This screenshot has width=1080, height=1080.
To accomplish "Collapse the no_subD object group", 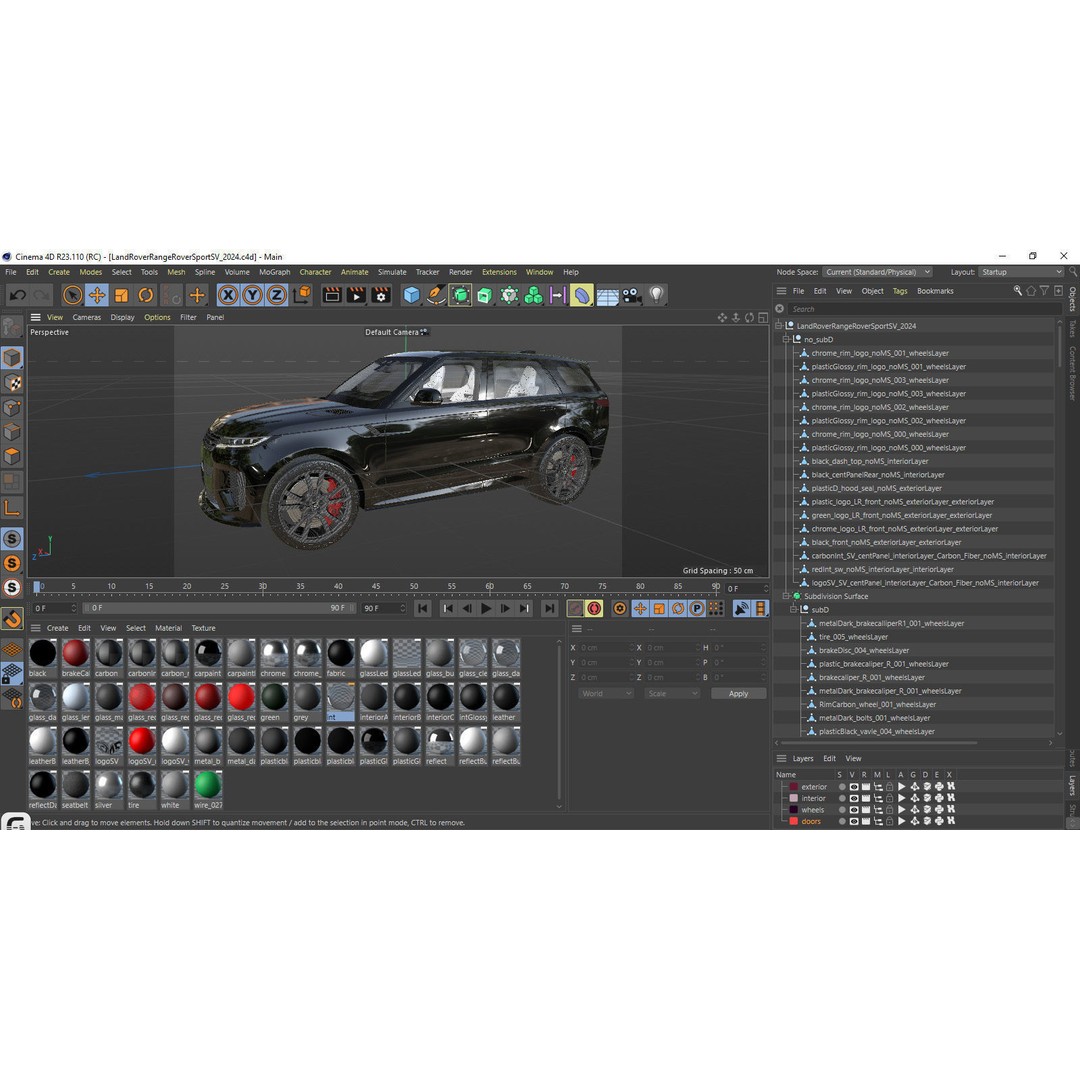I will click(x=786, y=340).
